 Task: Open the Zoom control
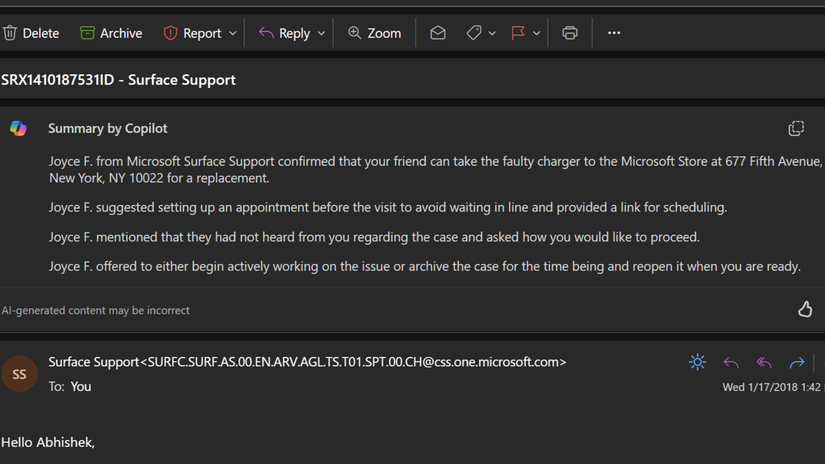[374, 33]
